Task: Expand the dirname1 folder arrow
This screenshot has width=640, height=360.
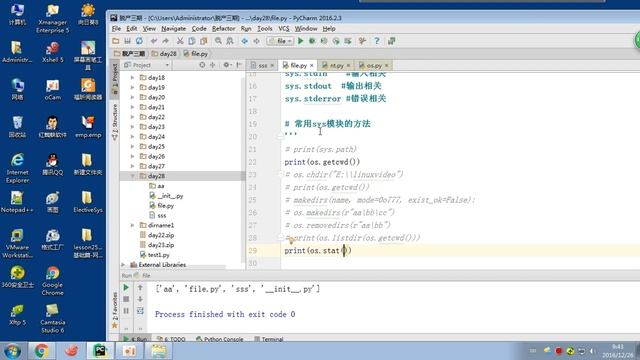Action: click(132, 225)
